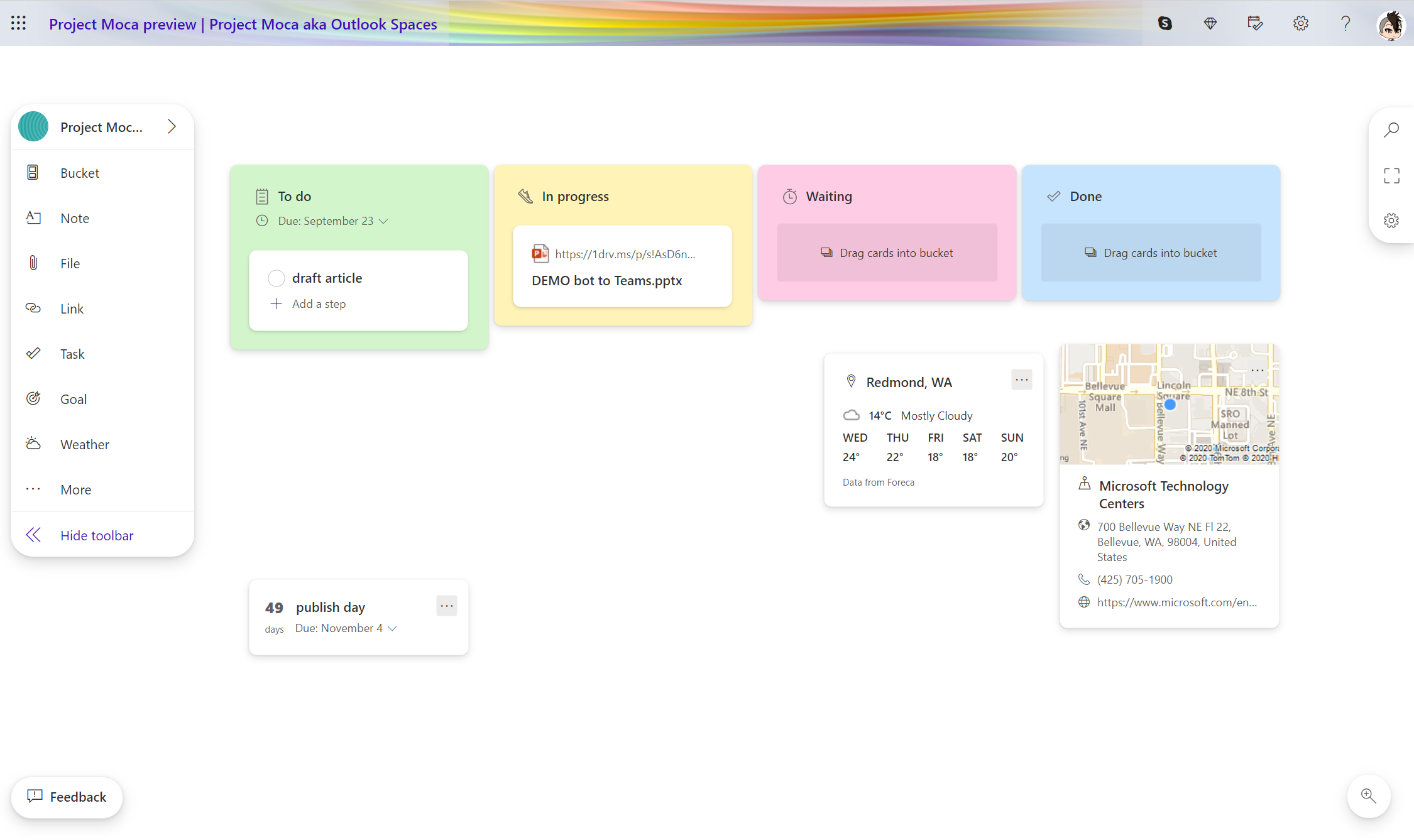Open the profile avatar menu

click(x=1390, y=25)
